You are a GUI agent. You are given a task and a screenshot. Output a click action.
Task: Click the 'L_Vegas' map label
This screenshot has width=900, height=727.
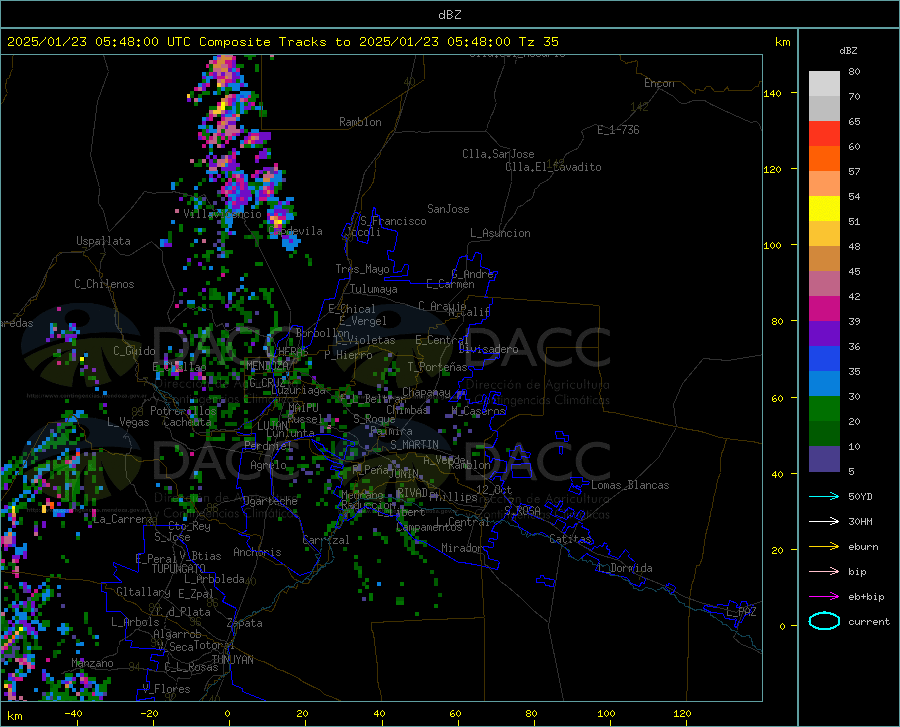tap(128, 422)
